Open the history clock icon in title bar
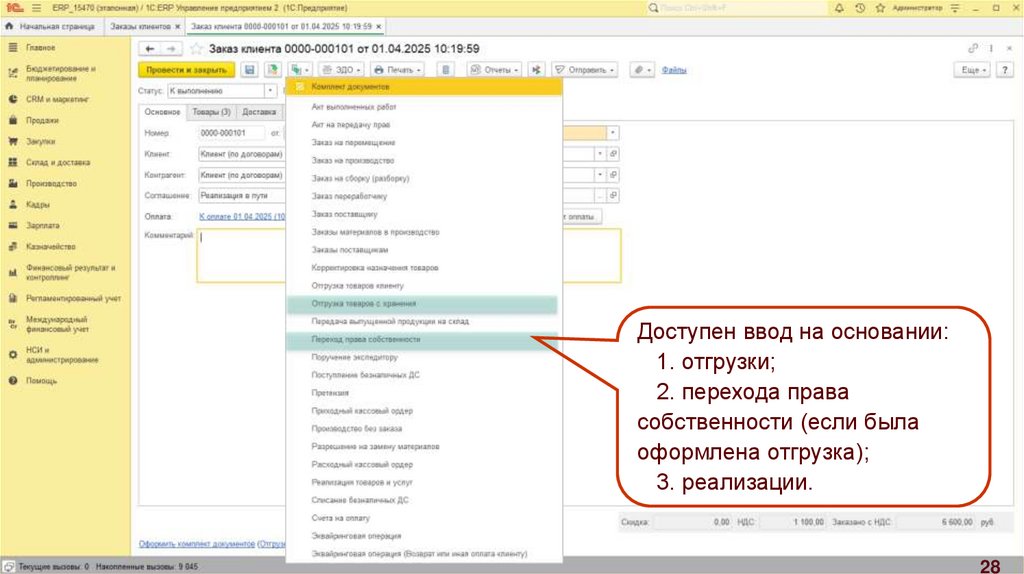Viewport: 1024px width, 574px height. [x=861, y=8]
